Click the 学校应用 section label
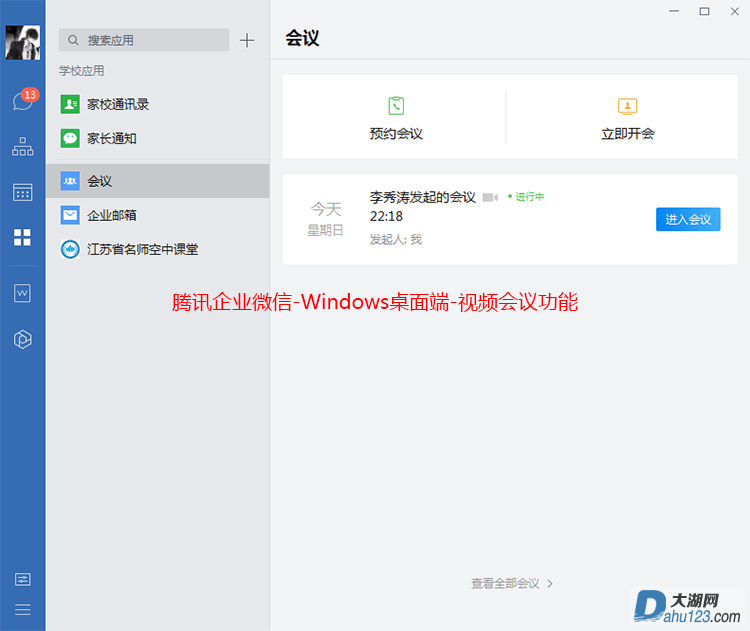The height and width of the screenshot is (631, 750). (x=81, y=71)
